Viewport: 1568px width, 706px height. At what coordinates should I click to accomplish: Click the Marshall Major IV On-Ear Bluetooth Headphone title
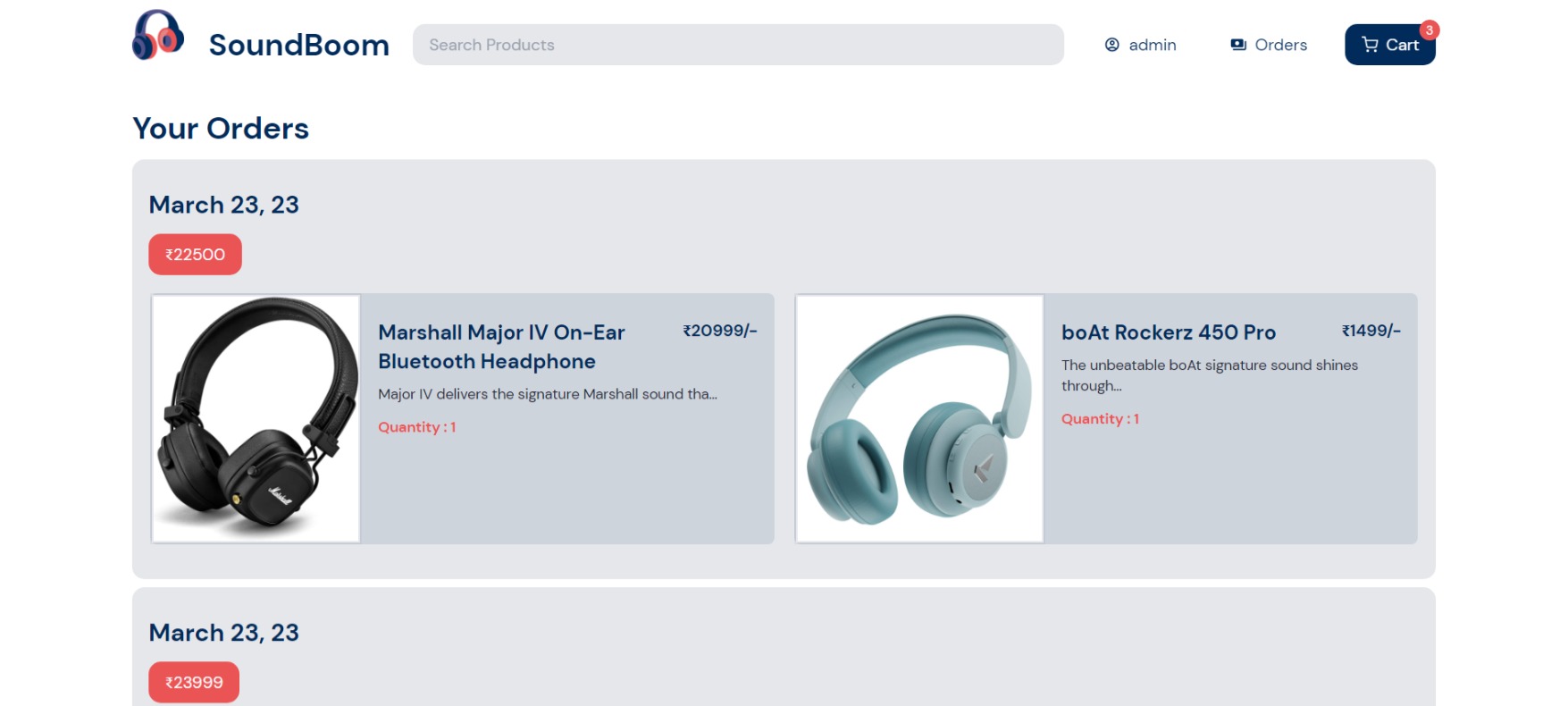tap(501, 347)
